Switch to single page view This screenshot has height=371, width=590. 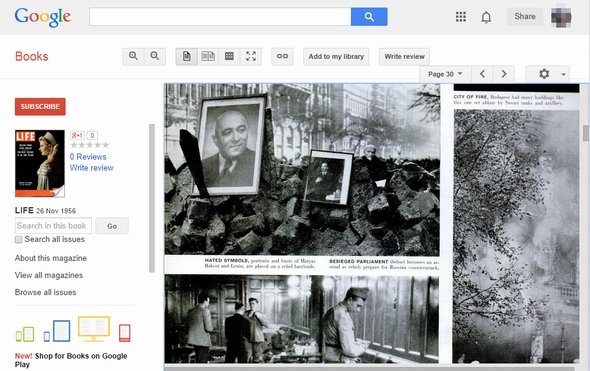tap(187, 56)
